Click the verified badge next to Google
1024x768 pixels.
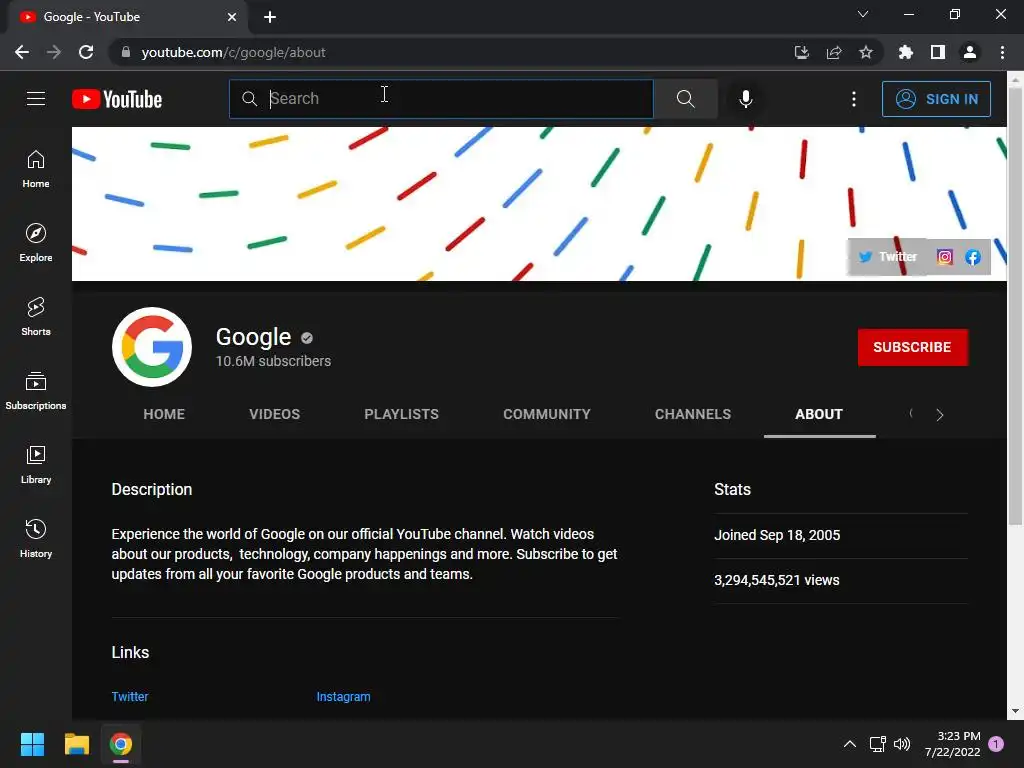pos(307,338)
